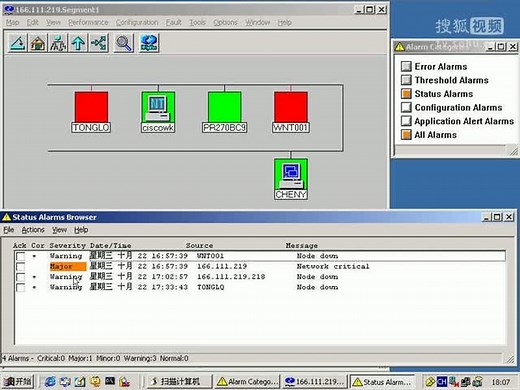This screenshot has width=520, height=390.
Task: Click the orange Major severity cell
Action: point(68,266)
